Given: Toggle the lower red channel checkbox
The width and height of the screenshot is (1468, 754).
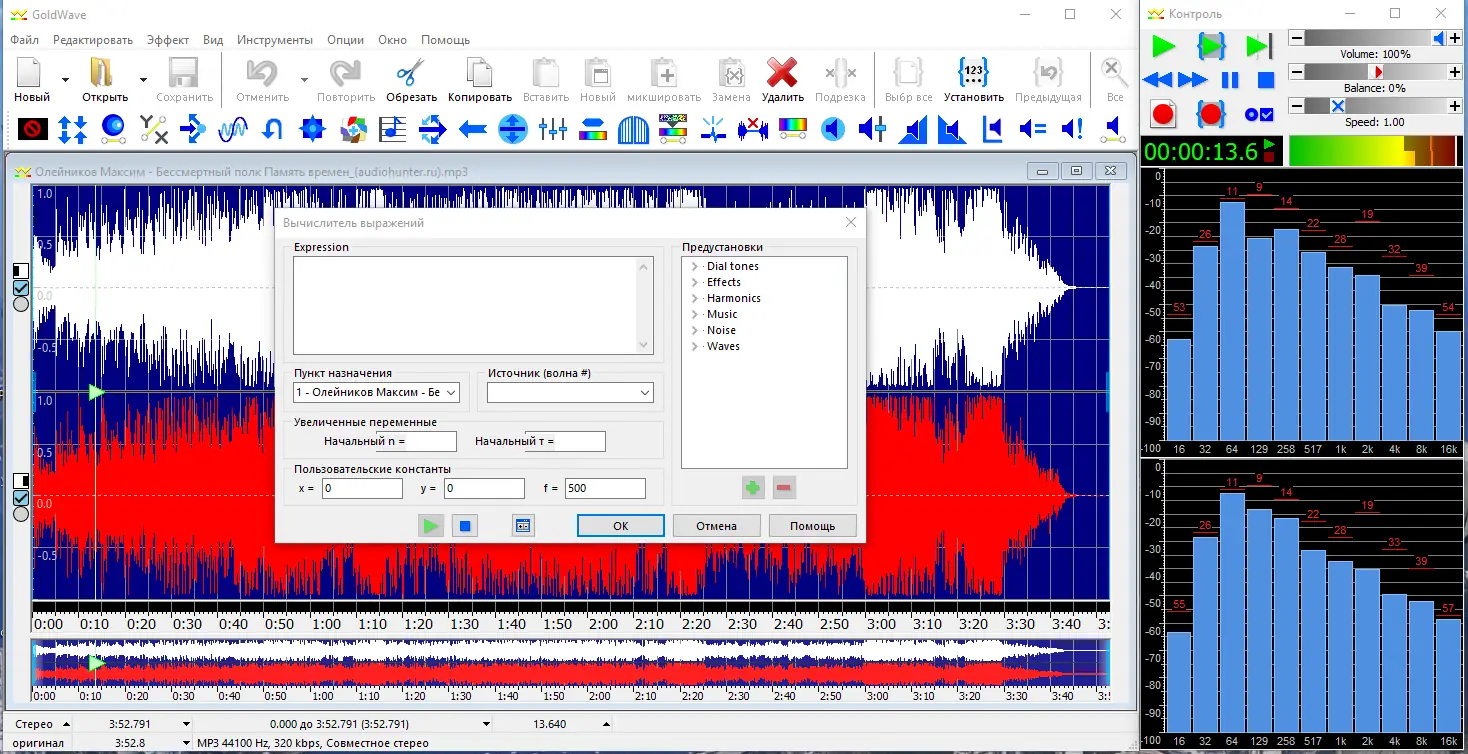Looking at the screenshot, I should (21, 498).
